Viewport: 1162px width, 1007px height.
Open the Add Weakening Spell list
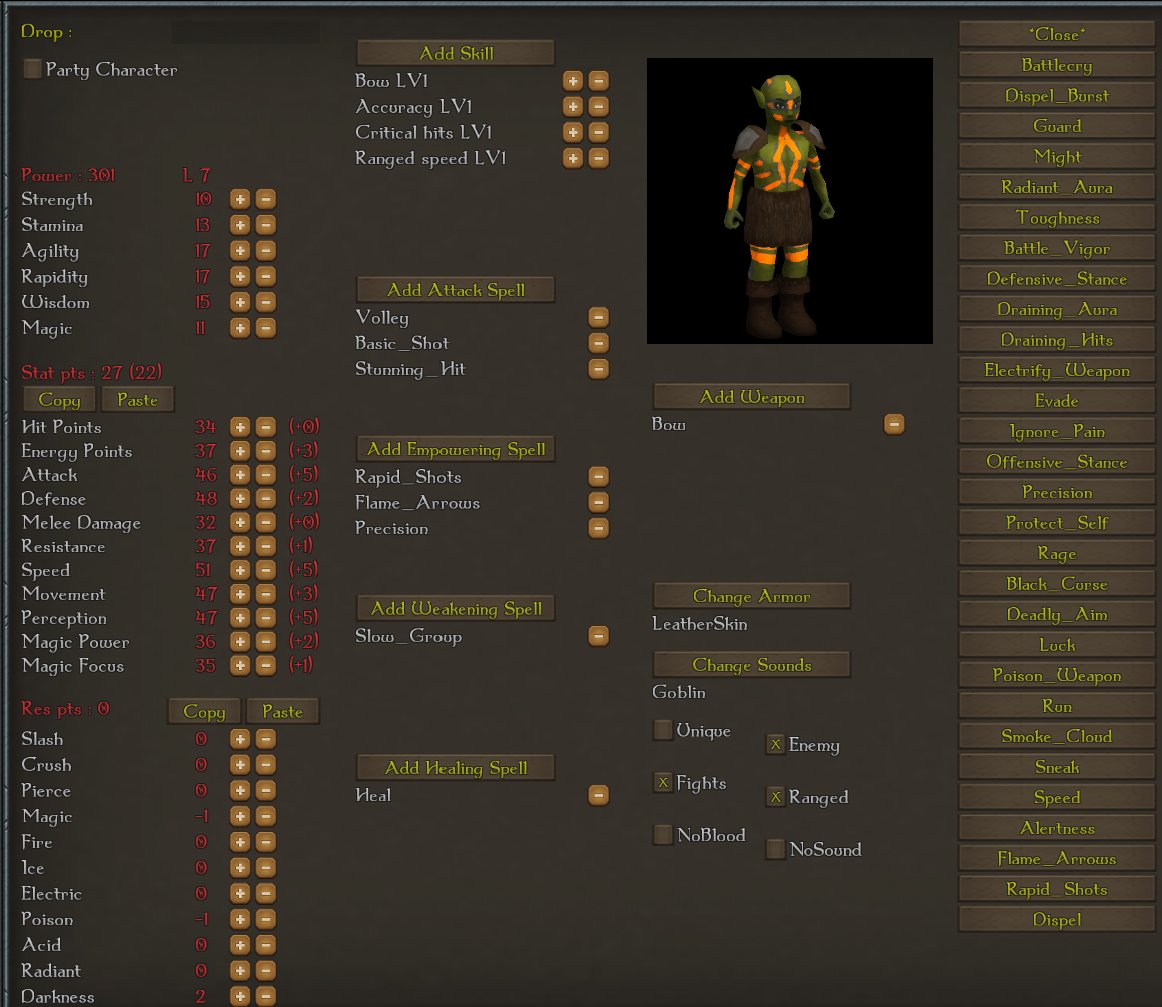(x=456, y=608)
